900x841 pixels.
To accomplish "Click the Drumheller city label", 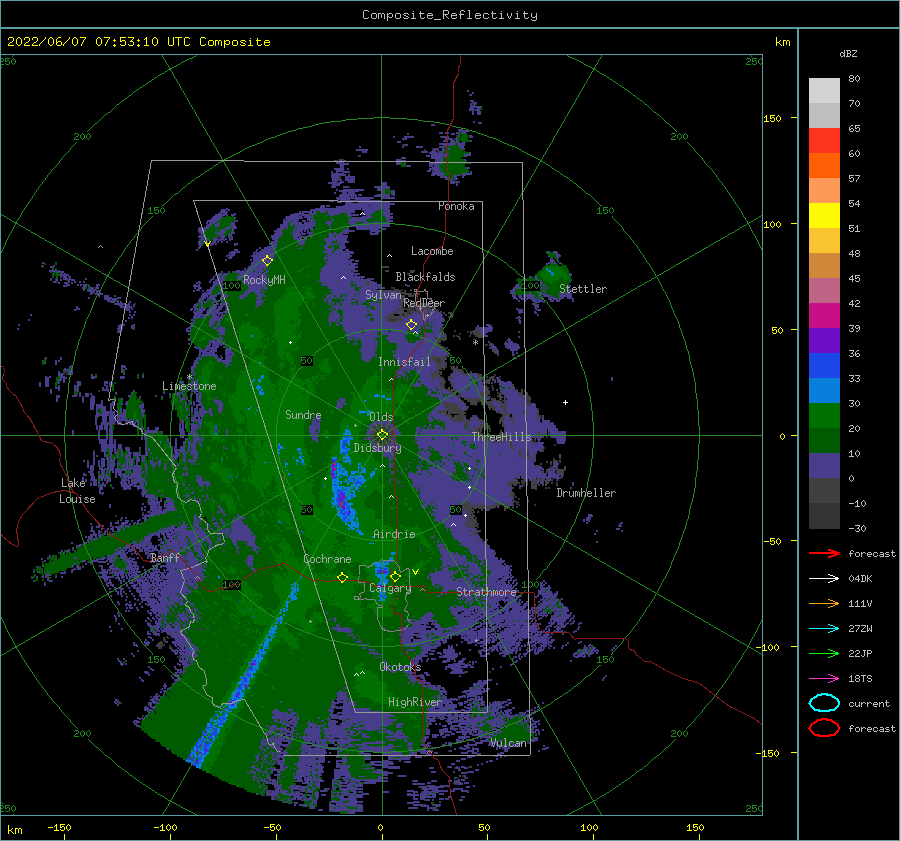I will click(x=585, y=493).
